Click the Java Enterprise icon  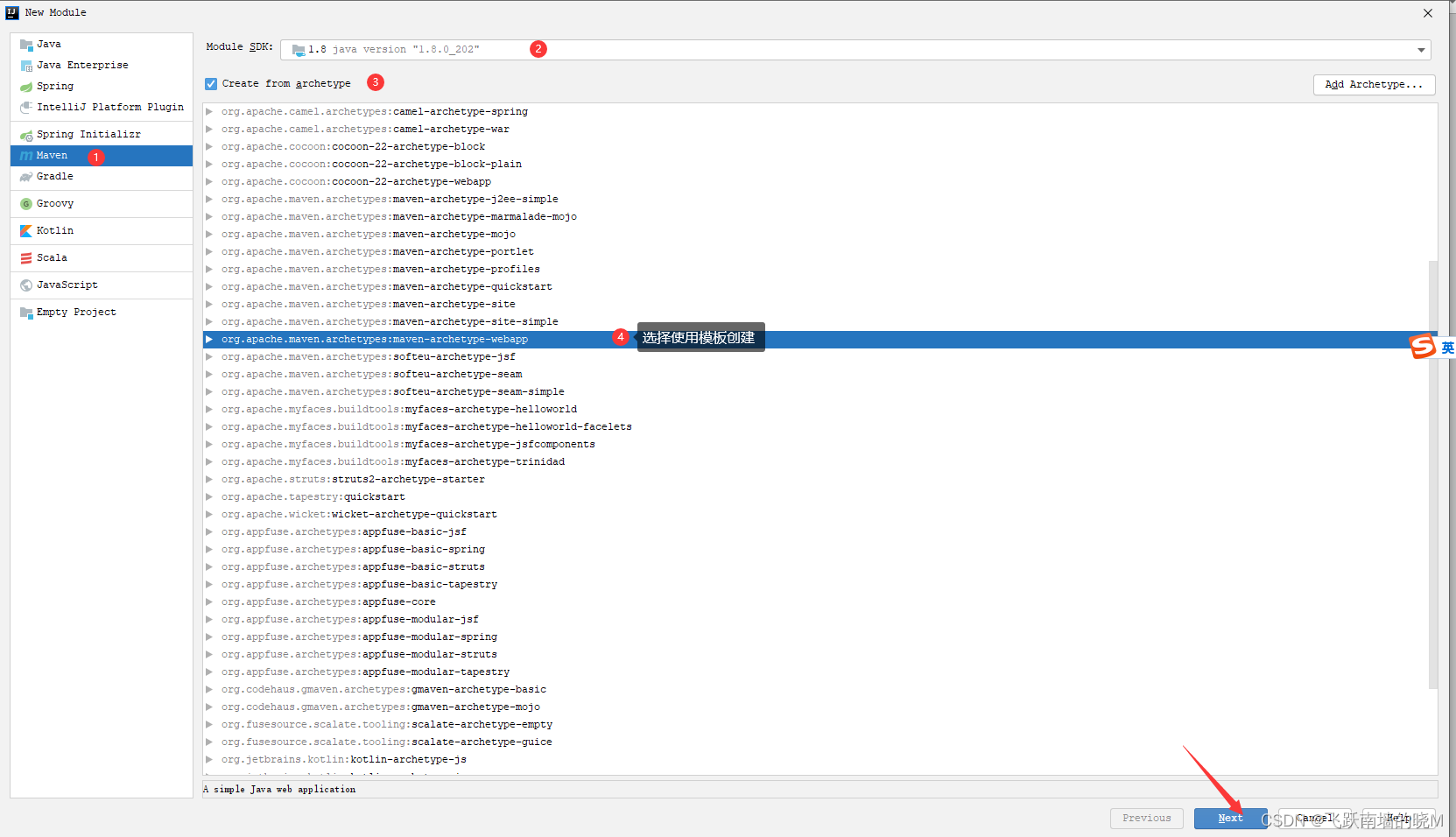(26, 66)
